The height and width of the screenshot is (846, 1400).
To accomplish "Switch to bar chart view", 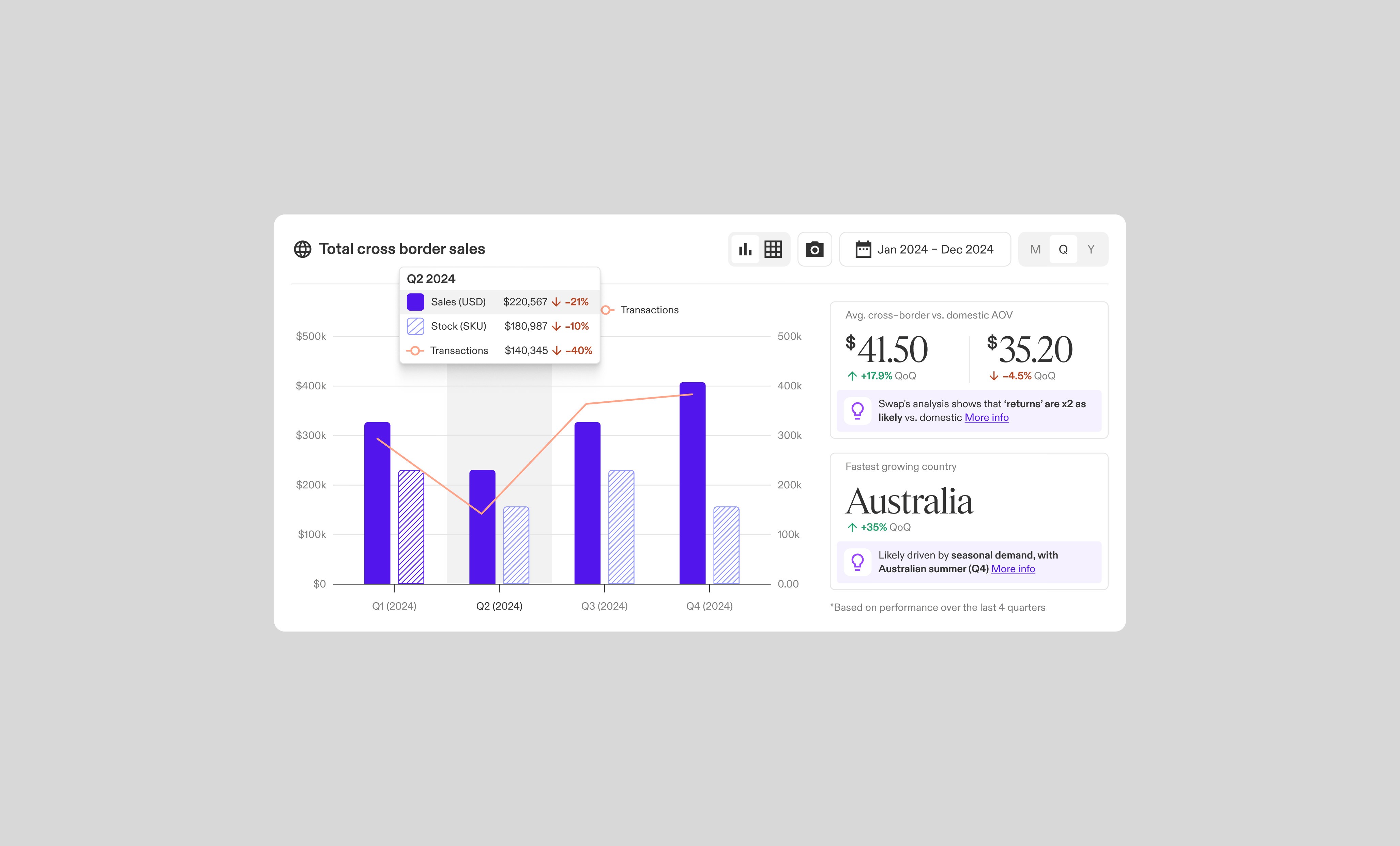I will coord(745,249).
